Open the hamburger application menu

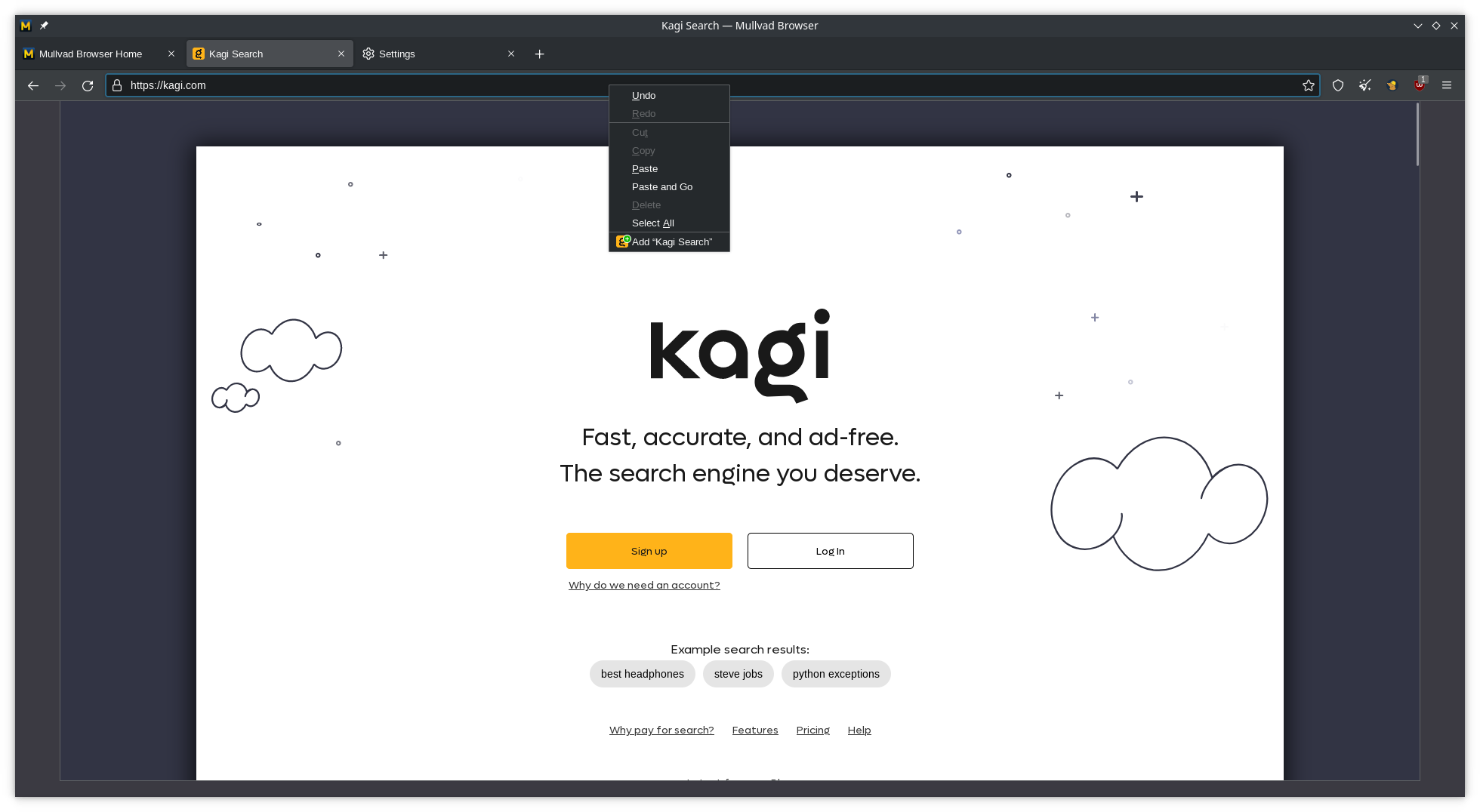click(1447, 85)
